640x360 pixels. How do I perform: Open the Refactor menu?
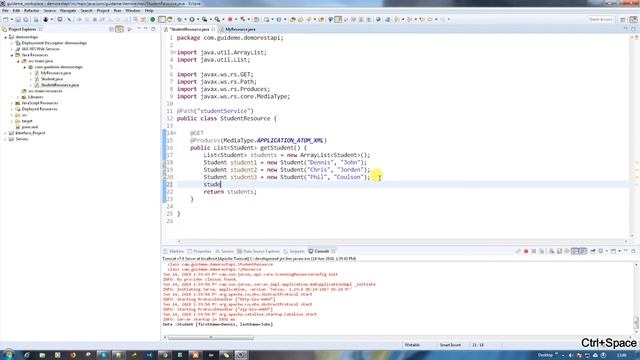(31, 11)
